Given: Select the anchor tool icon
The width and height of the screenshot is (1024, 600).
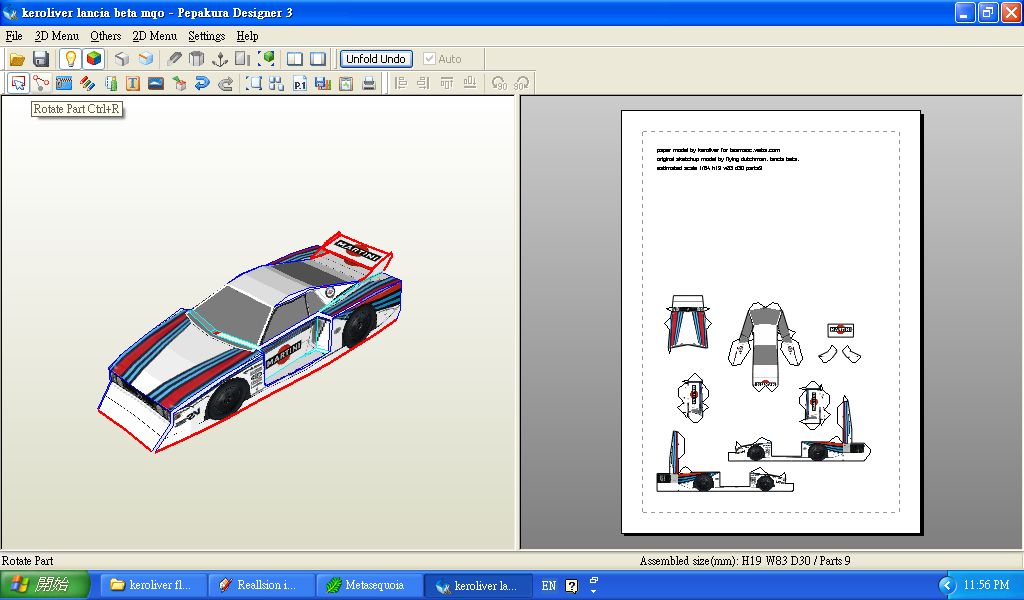Looking at the screenshot, I should pos(220,59).
